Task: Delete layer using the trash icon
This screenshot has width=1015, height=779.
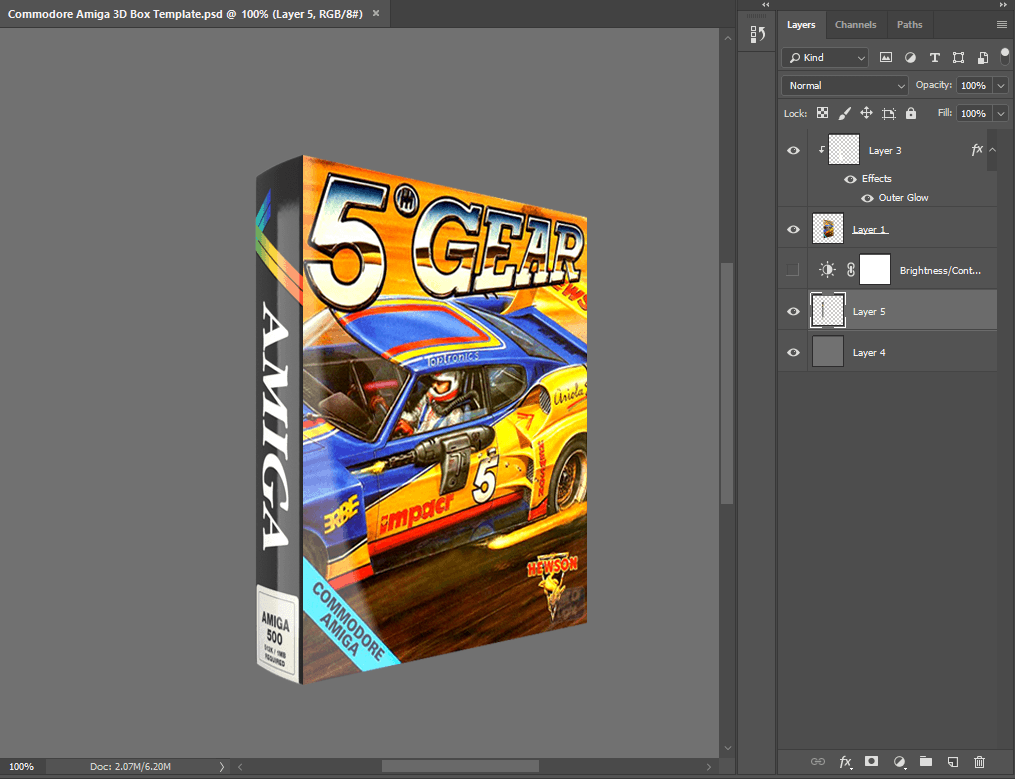Action: click(980, 762)
